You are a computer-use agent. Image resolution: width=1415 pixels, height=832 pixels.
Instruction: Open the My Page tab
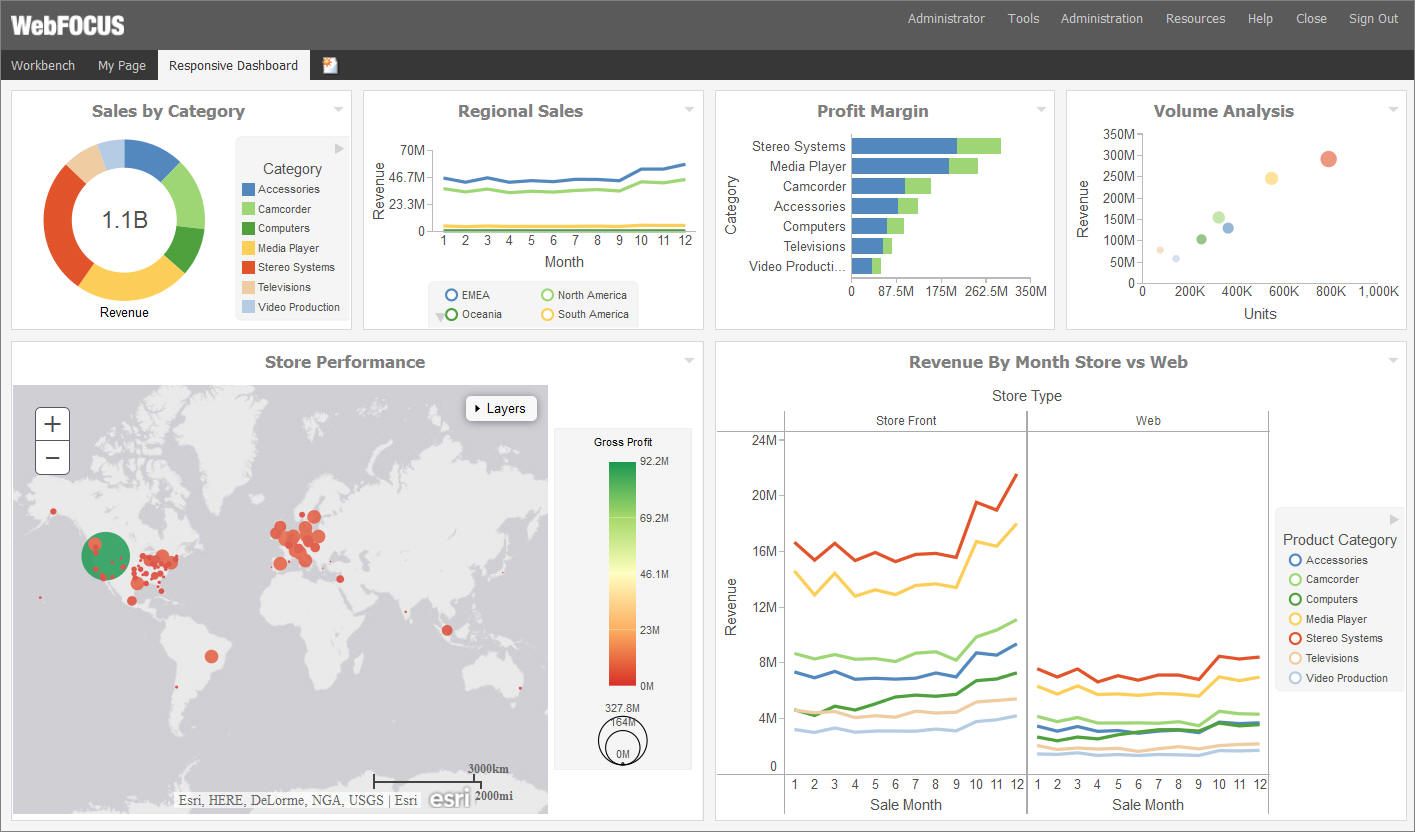pos(121,64)
